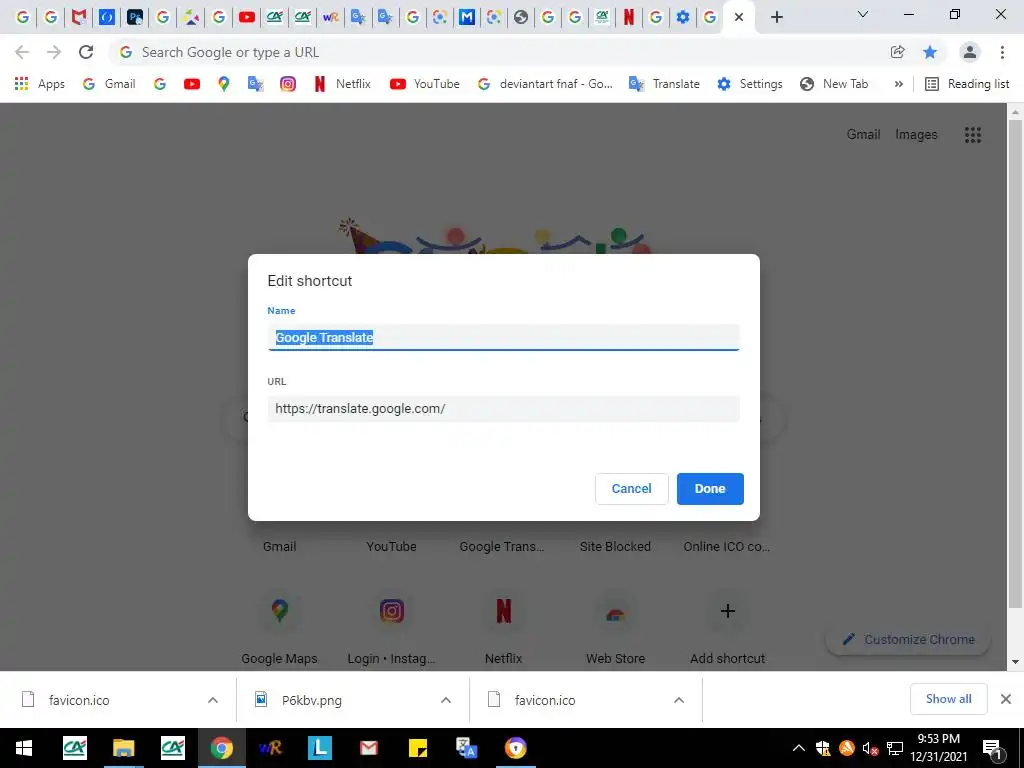The height and width of the screenshot is (768, 1024).
Task: Open the Images link at page top
Action: (916, 135)
